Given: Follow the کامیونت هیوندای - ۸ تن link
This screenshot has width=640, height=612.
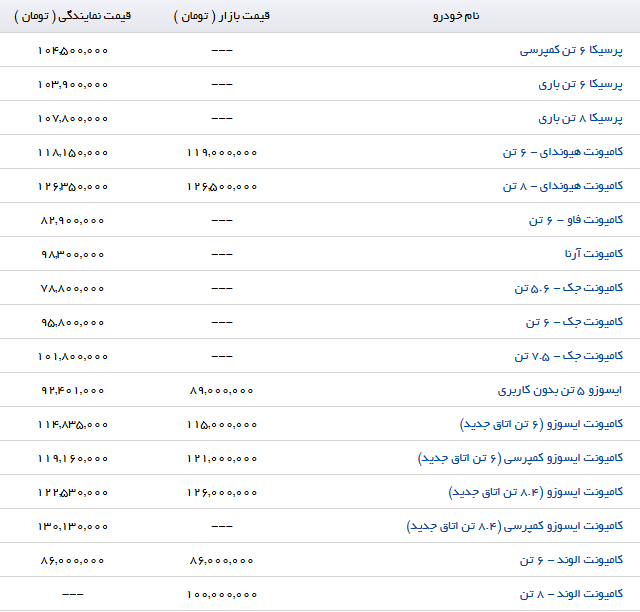Looking at the screenshot, I should (x=563, y=186).
